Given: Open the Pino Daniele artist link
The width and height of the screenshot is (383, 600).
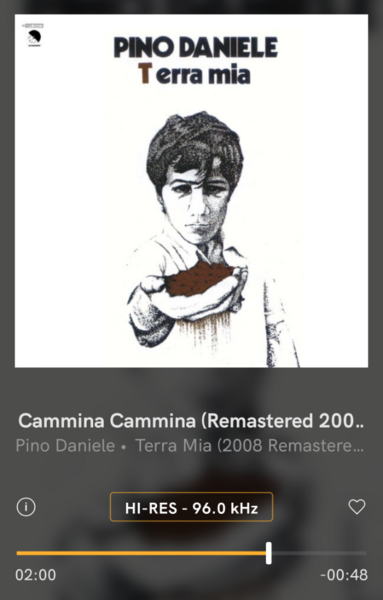Looking at the screenshot, I should (x=65, y=445).
